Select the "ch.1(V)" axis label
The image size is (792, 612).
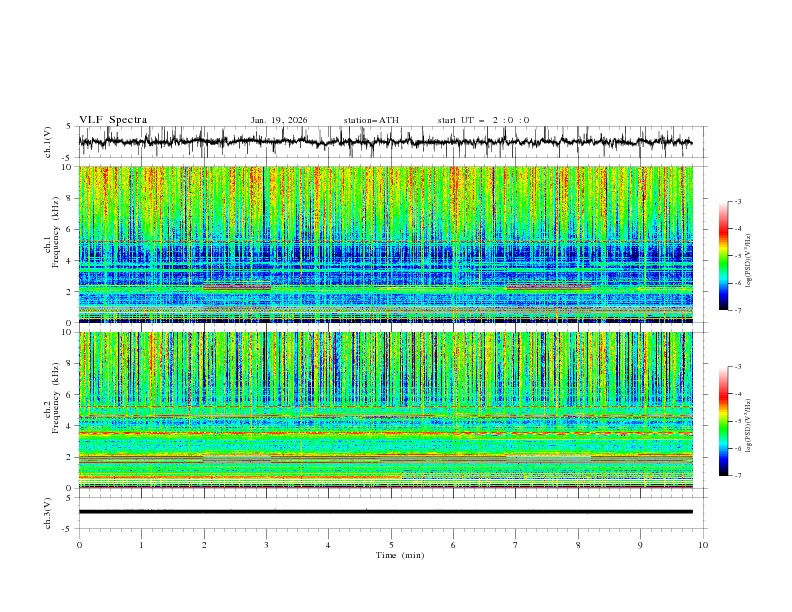click(x=48, y=142)
